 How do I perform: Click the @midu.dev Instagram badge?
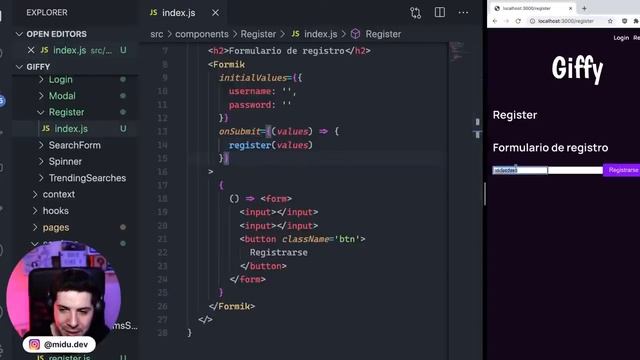59,344
